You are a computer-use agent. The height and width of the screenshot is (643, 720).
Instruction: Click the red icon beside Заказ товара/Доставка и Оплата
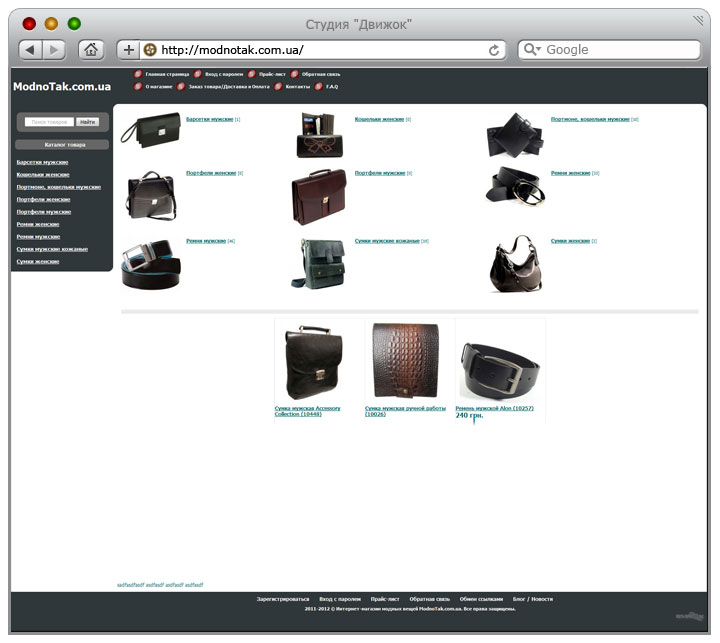click(181, 86)
